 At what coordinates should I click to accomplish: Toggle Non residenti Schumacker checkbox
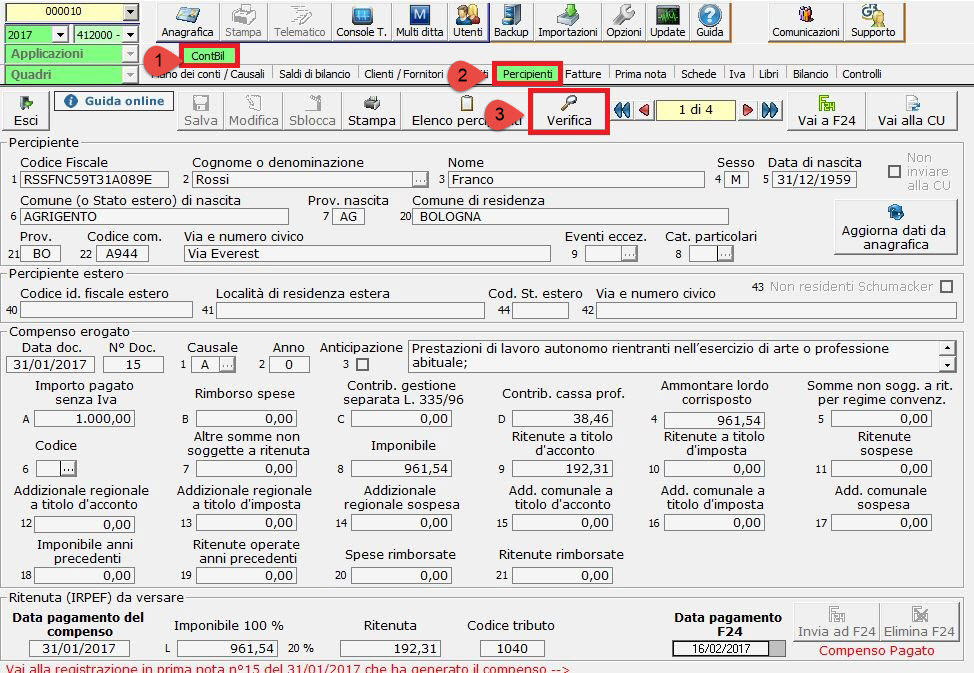coord(946,287)
